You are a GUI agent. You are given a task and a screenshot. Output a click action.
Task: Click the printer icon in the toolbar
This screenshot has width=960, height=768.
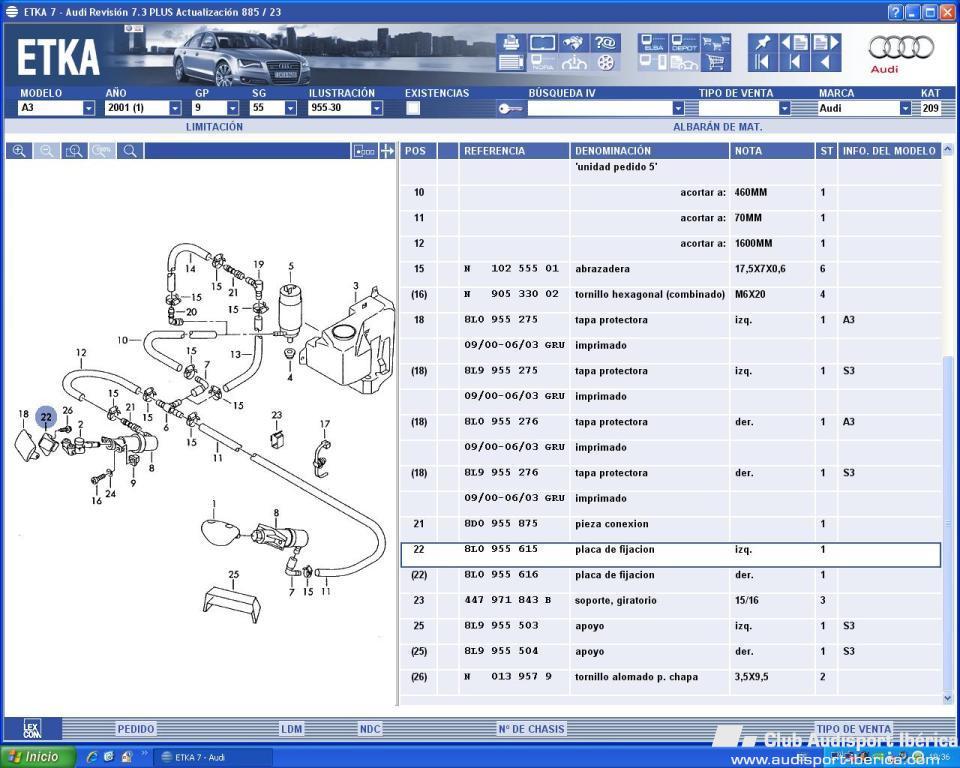511,42
